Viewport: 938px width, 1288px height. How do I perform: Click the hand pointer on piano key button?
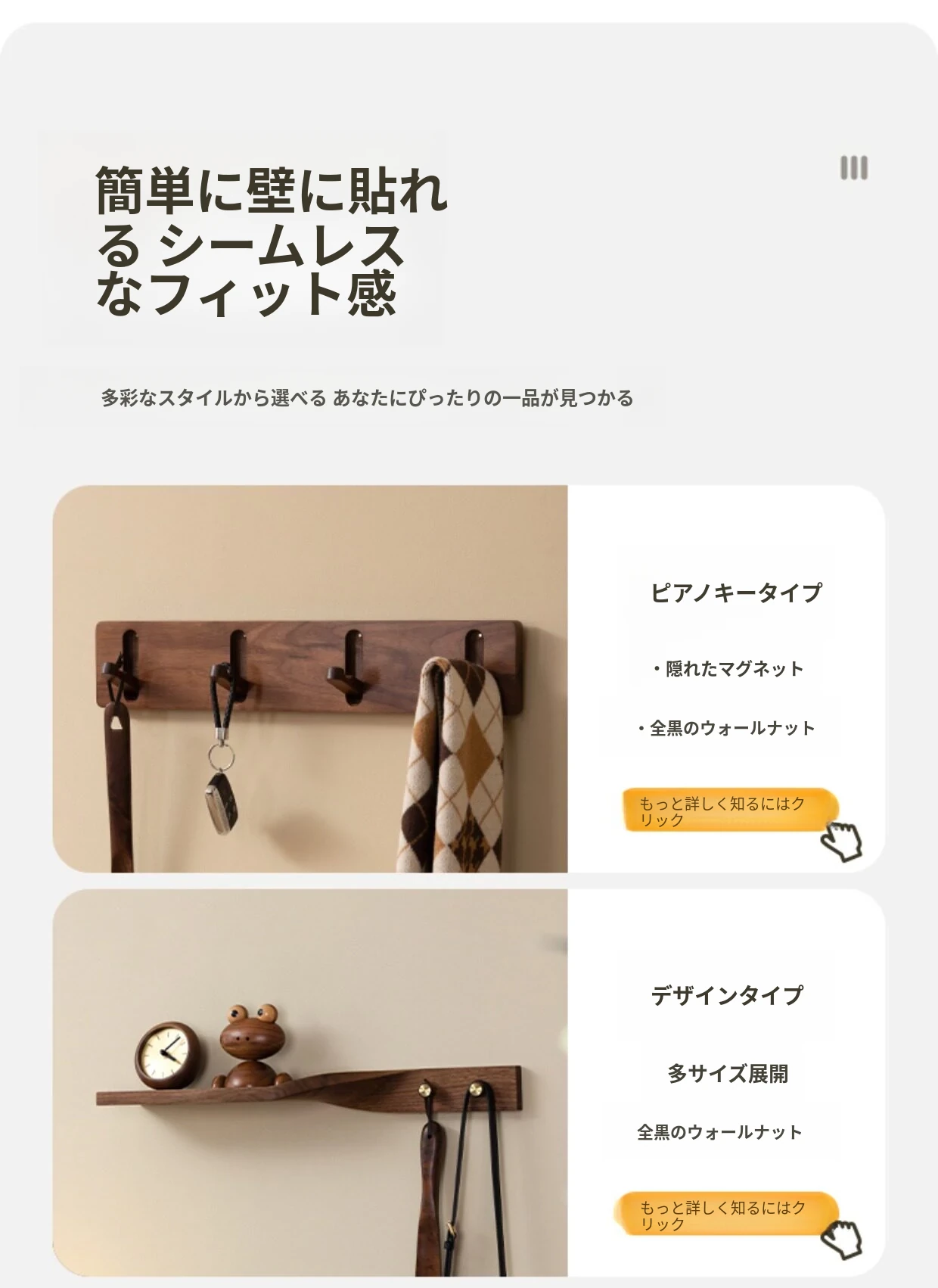tap(842, 841)
